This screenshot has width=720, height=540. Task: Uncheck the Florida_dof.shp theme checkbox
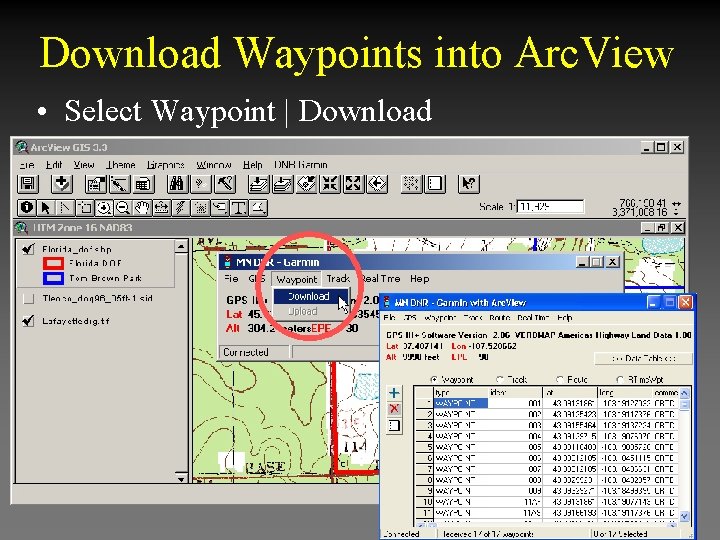(x=28, y=249)
